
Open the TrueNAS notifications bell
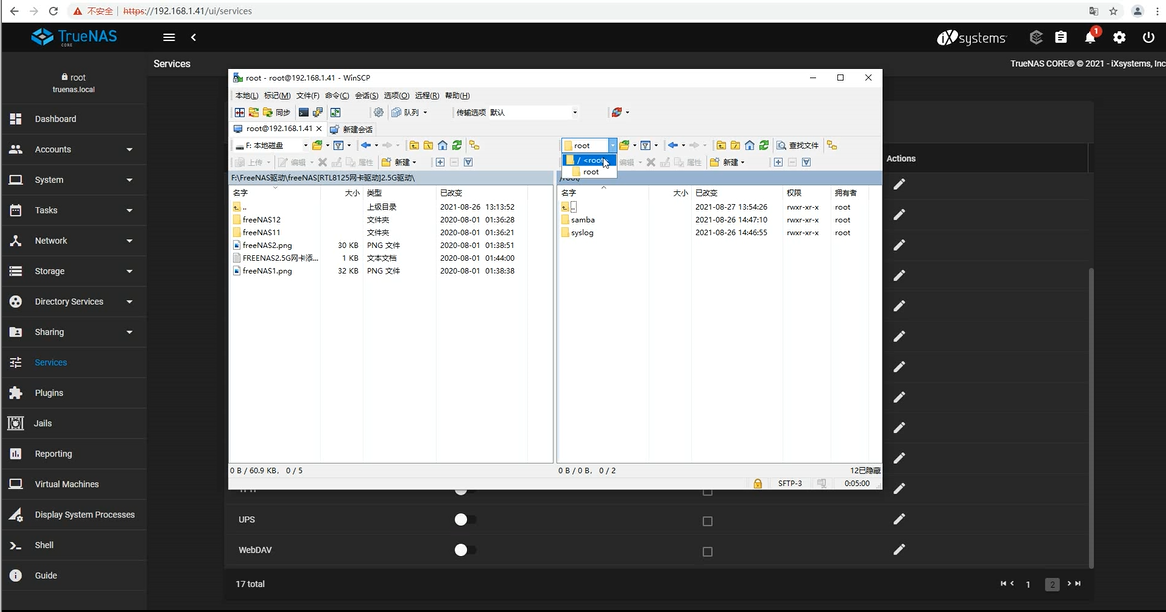click(x=1090, y=38)
